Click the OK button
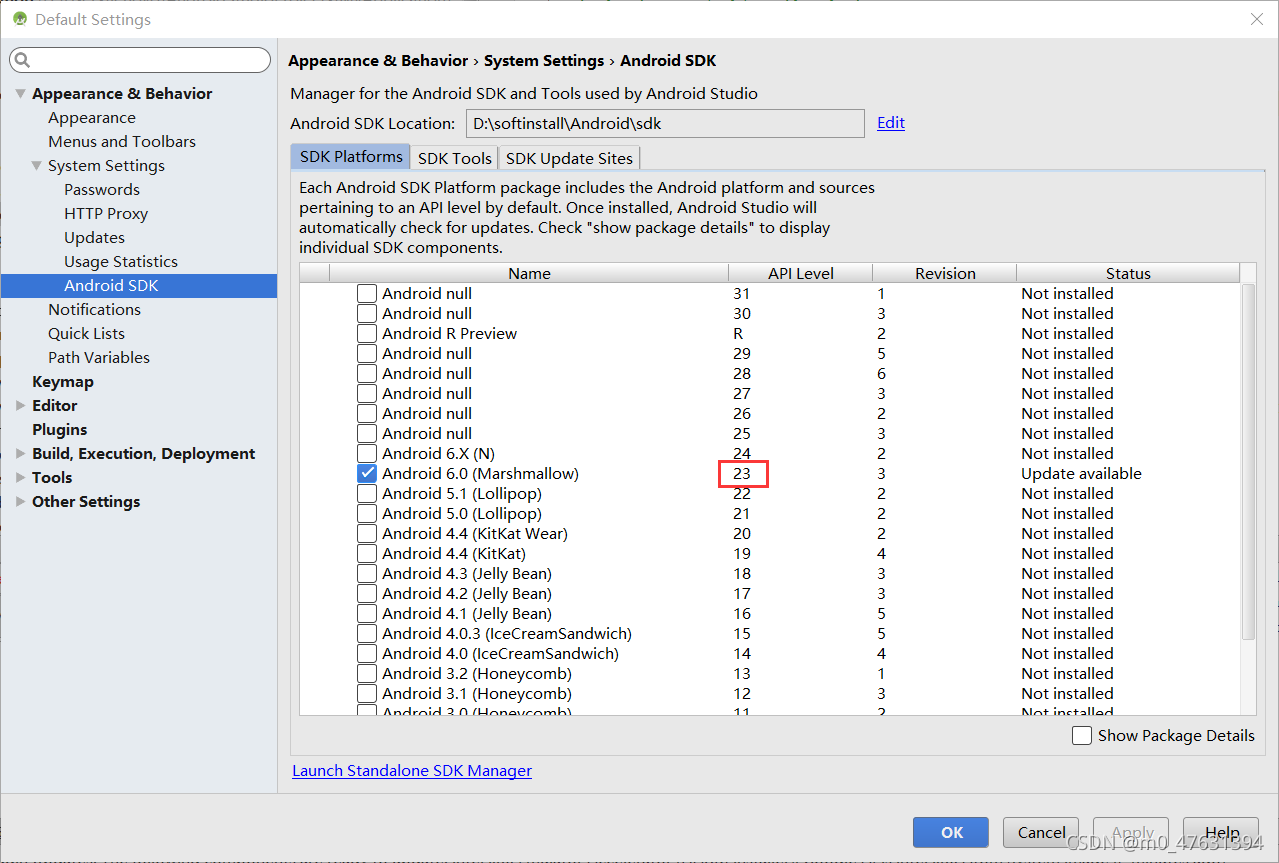 pyautogui.click(x=951, y=832)
